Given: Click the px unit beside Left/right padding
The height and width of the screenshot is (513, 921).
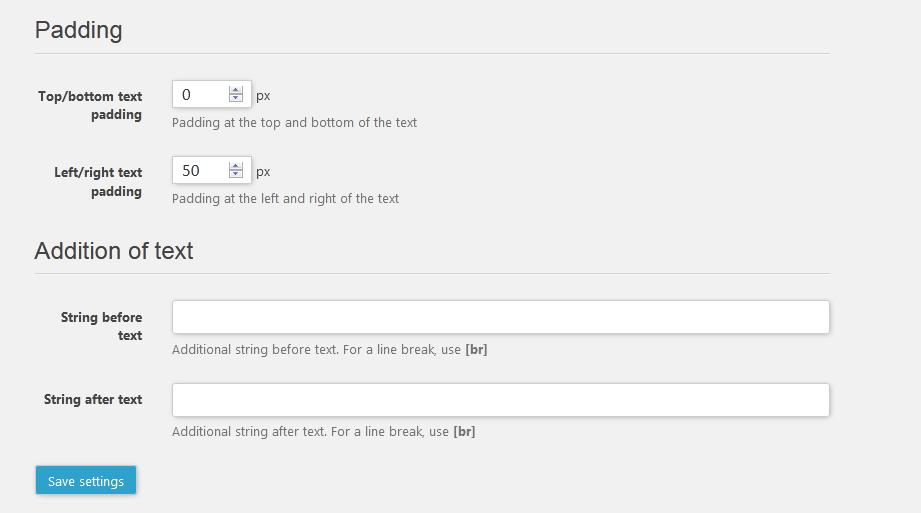Looking at the screenshot, I should [x=263, y=172].
